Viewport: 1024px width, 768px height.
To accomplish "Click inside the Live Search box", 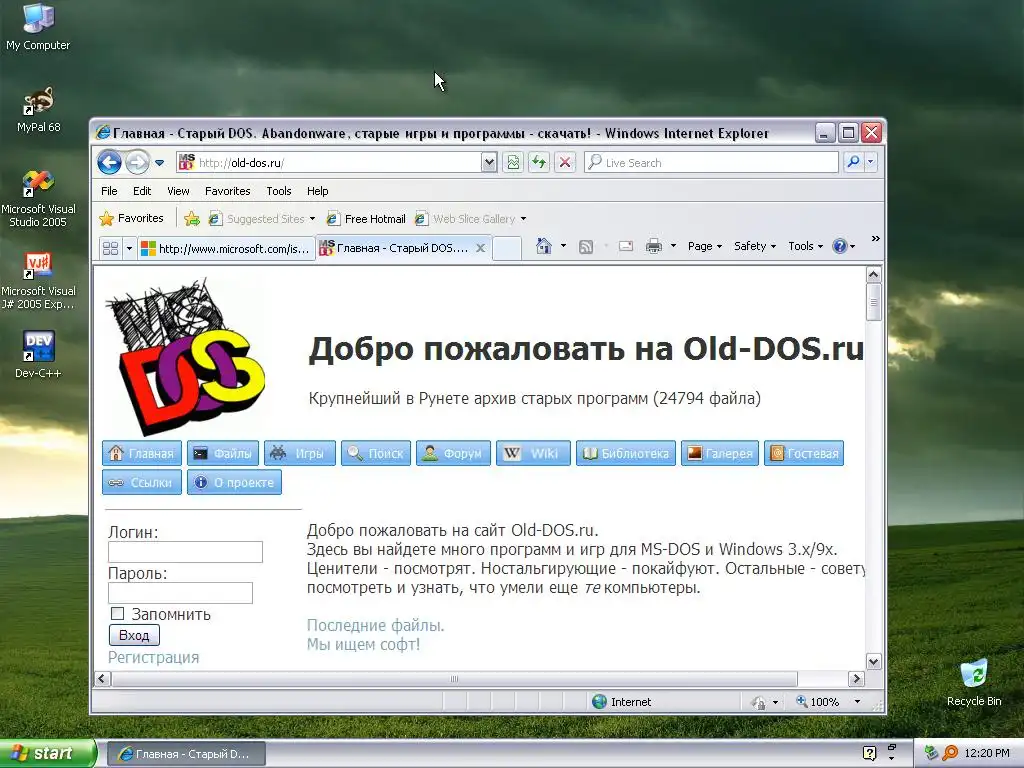I will click(x=711, y=163).
